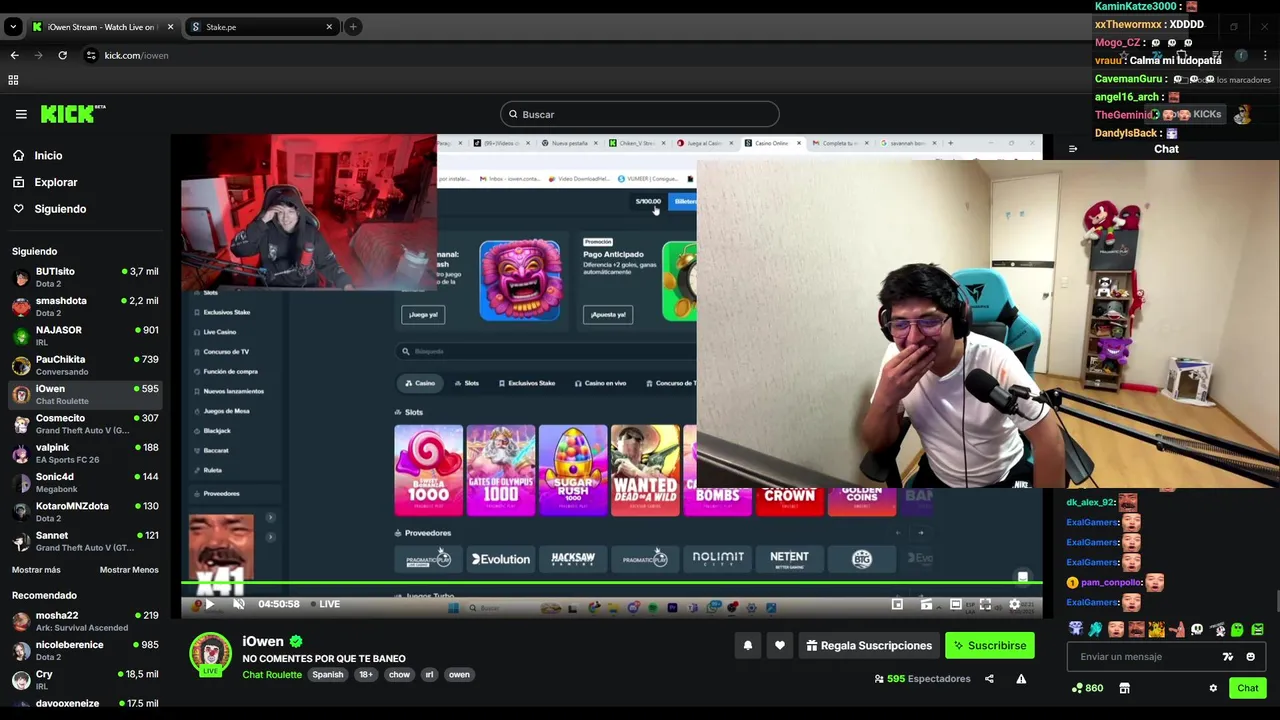Open 7TV emotes in chat input

point(1228,657)
